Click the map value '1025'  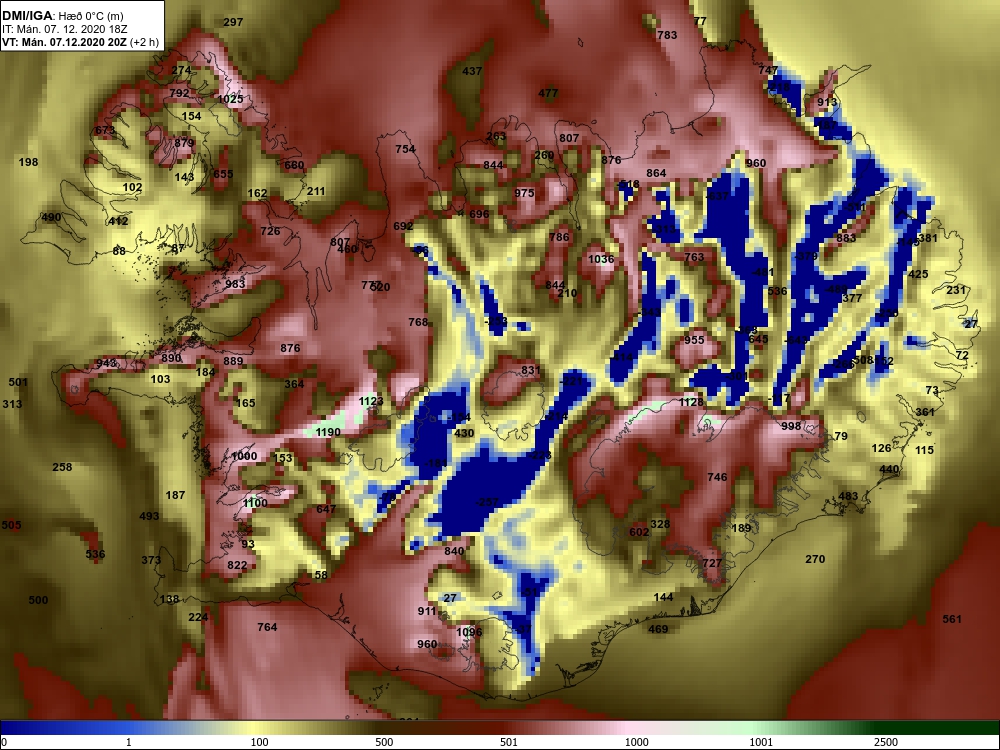tap(230, 99)
